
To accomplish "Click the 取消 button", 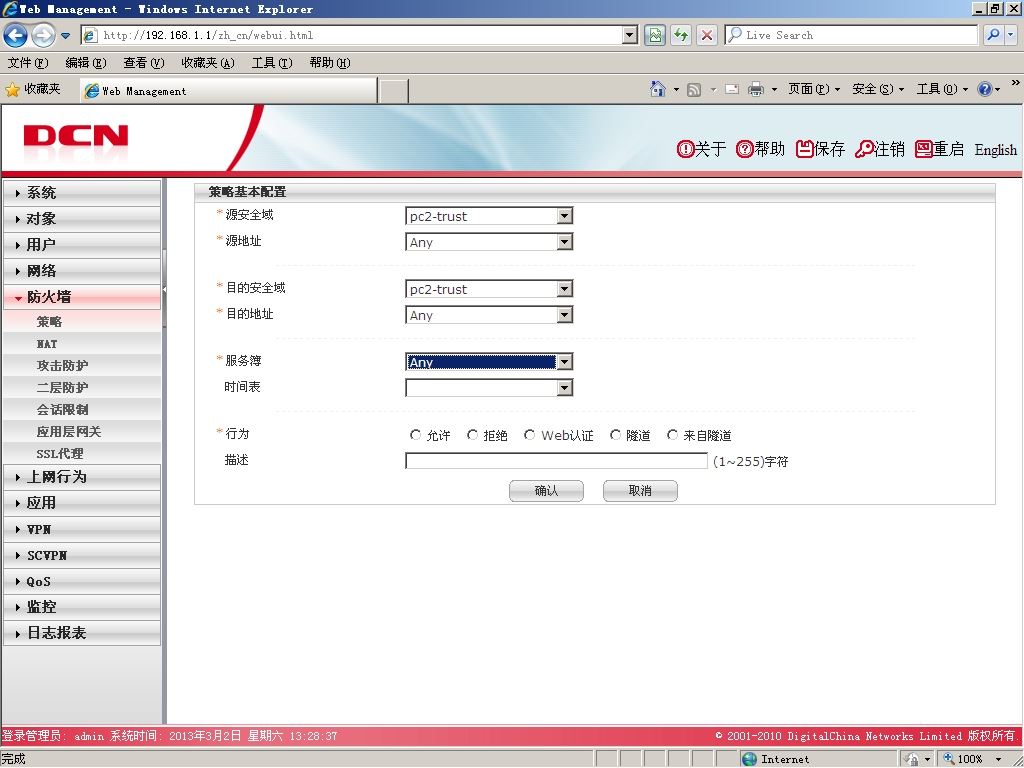I will 640,490.
